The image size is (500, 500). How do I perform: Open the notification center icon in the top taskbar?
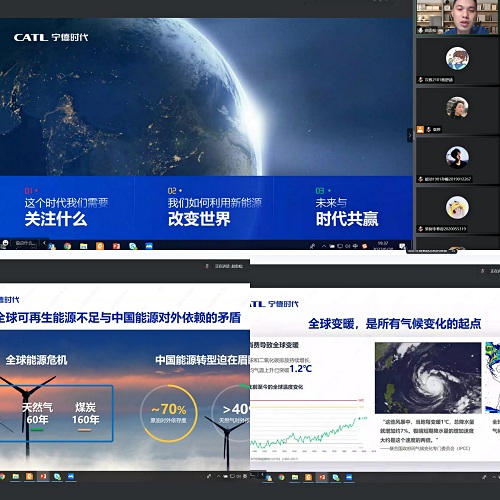403,246
